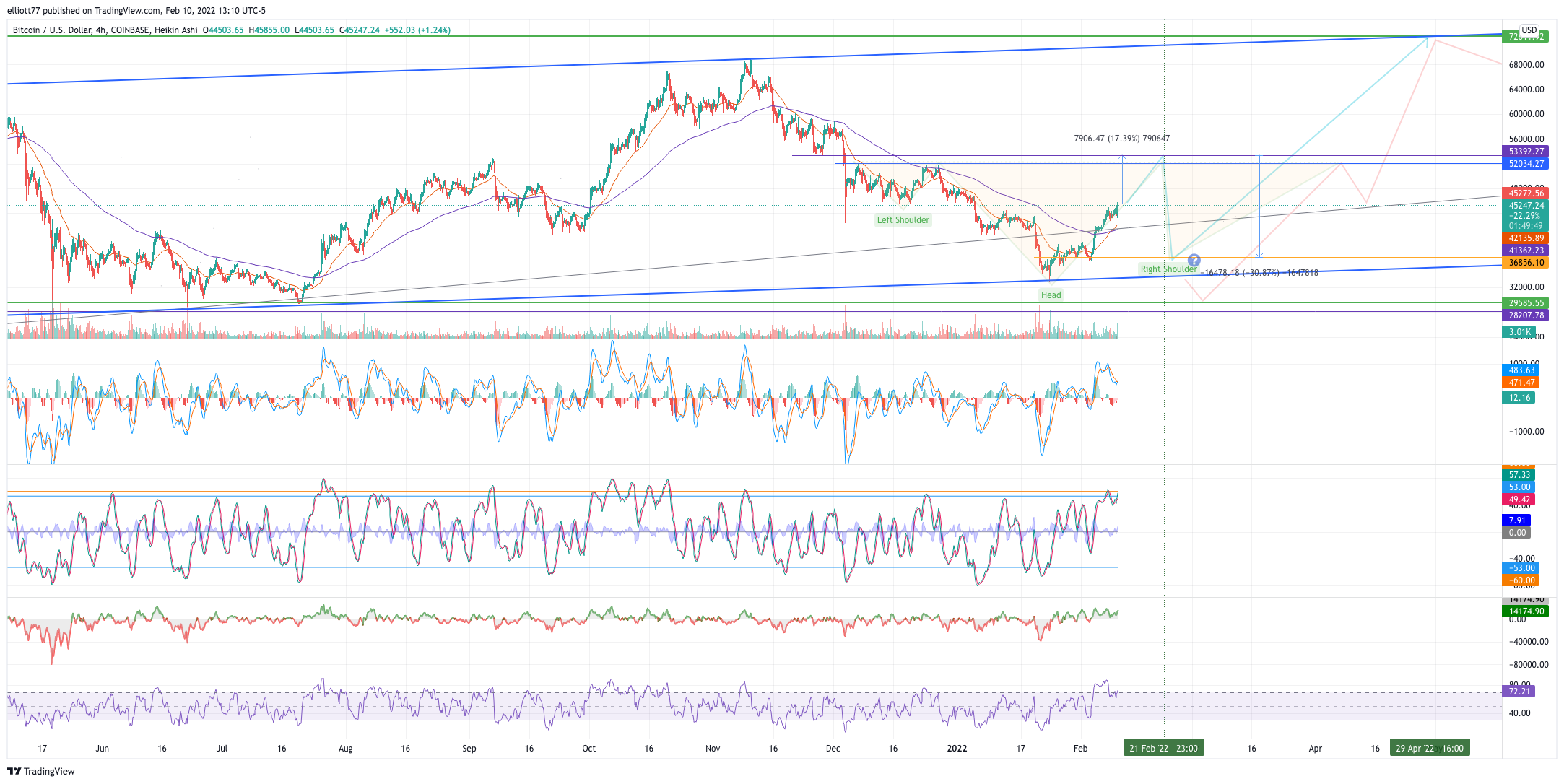This screenshot has height=784, width=1564.
Task: Click the Bitcoin / U.S. Dollar chart title
Action: [105, 30]
